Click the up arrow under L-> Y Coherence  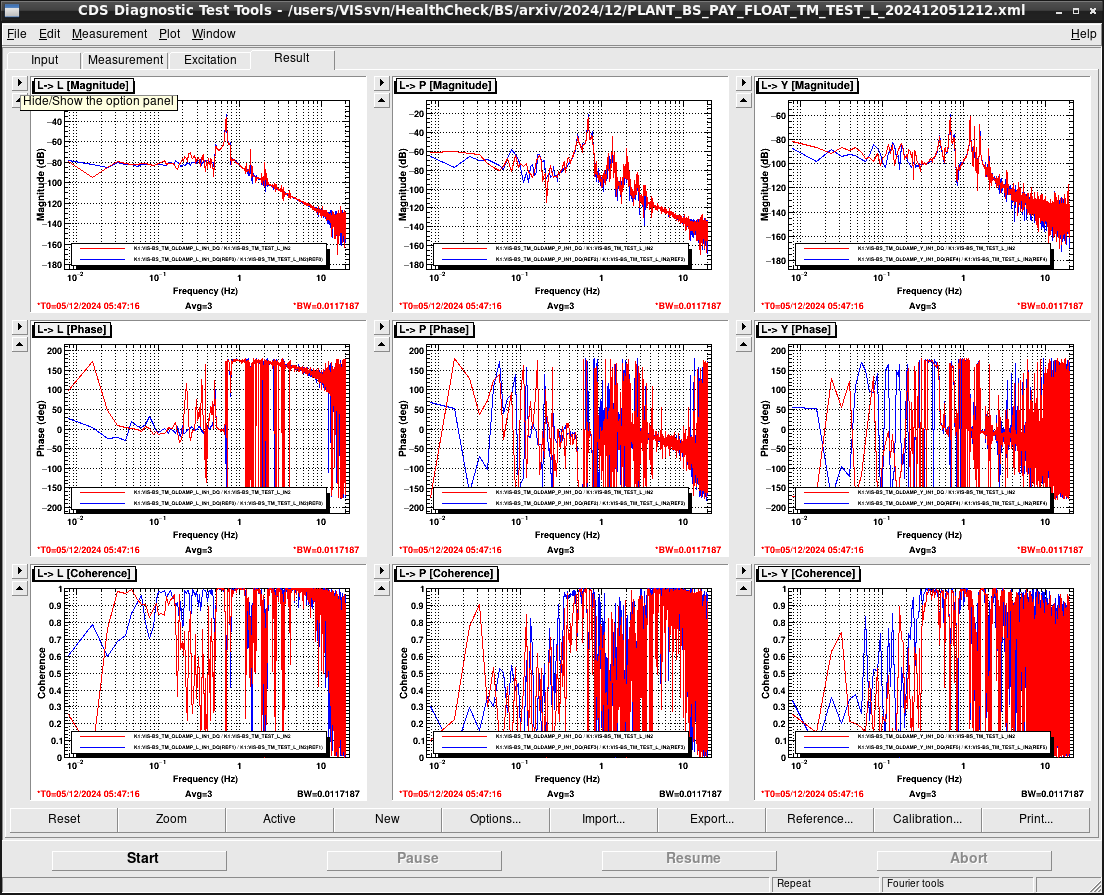click(744, 589)
